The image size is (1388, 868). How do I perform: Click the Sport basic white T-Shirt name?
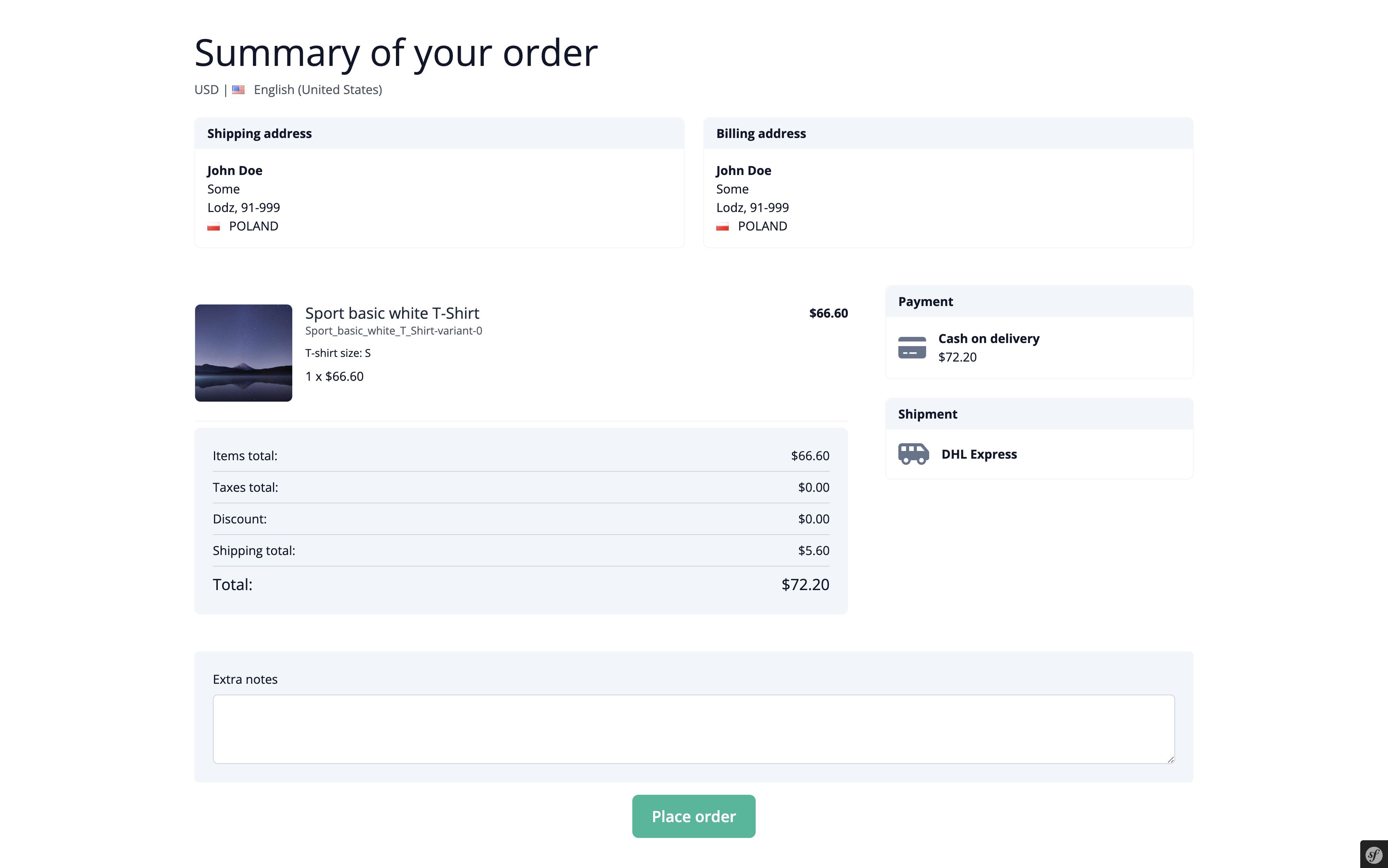[392, 313]
